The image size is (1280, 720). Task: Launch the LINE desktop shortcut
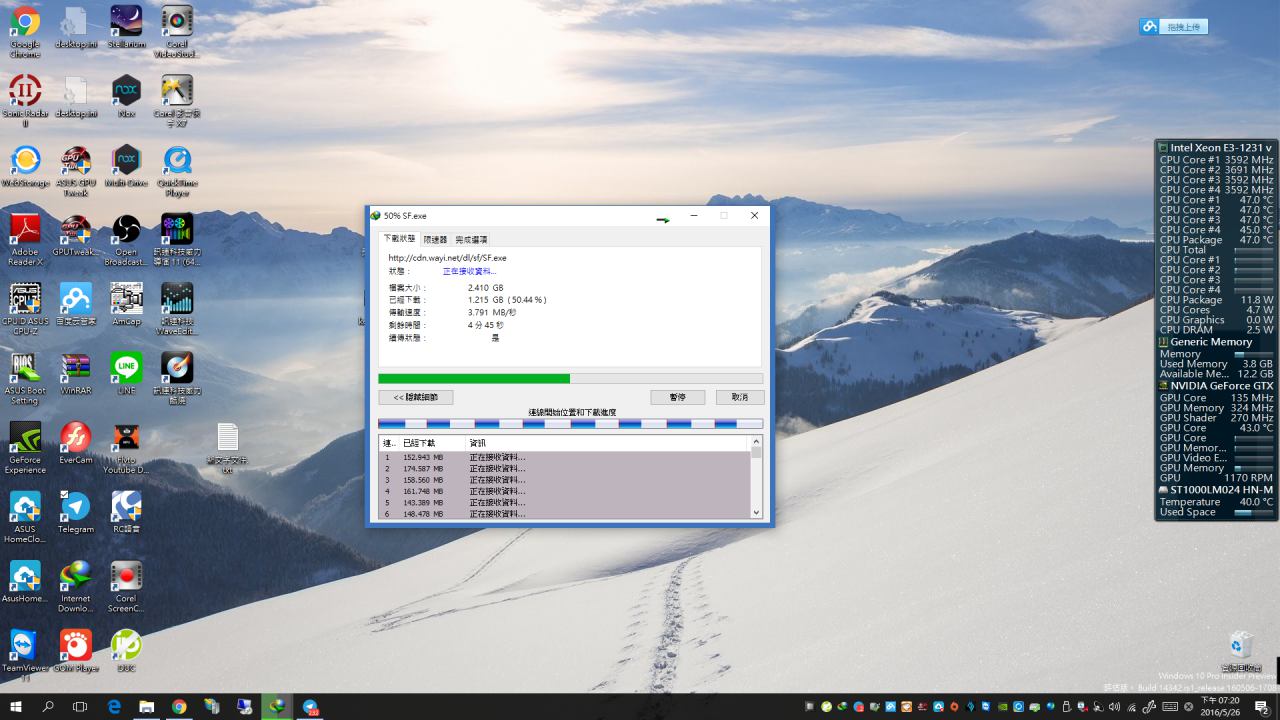click(126, 369)
